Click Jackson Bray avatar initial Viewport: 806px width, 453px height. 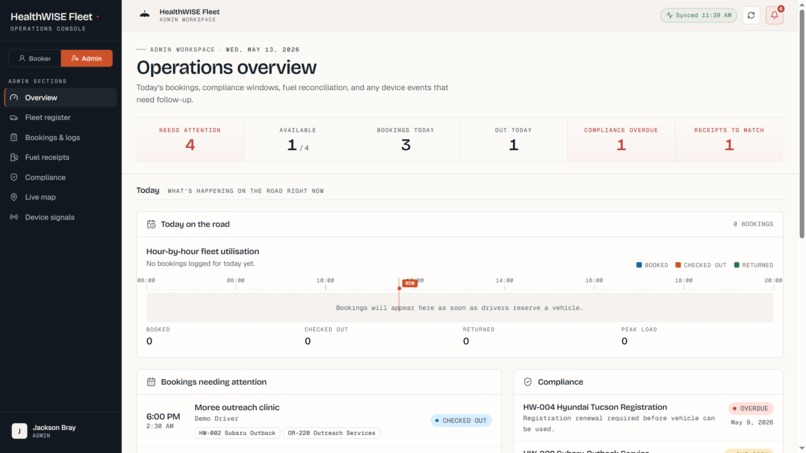point(20,431)
